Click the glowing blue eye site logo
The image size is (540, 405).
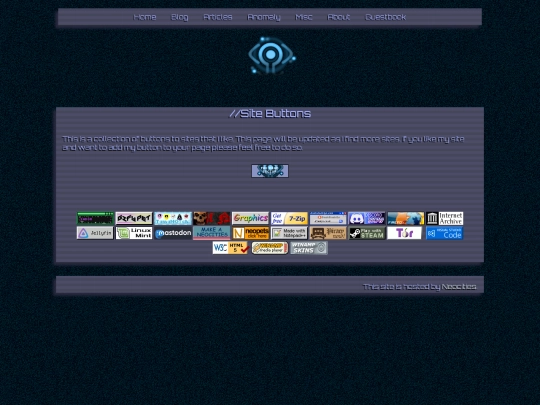pos(271,55)
